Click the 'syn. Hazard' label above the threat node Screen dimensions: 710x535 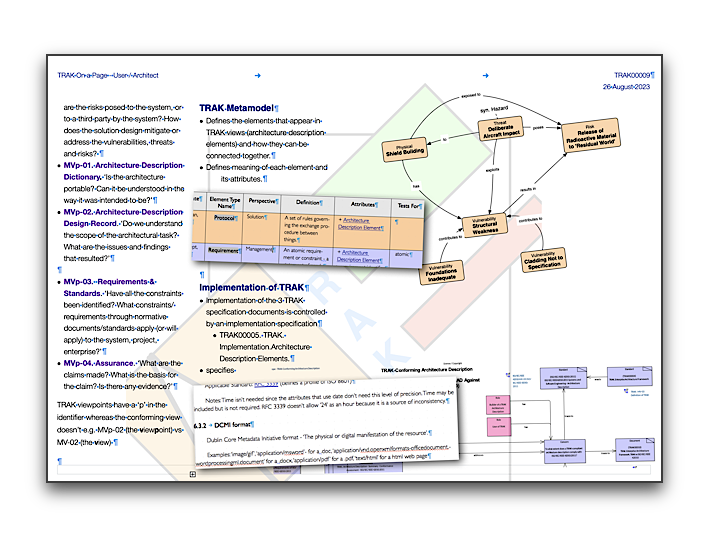[x=494, y=109]
